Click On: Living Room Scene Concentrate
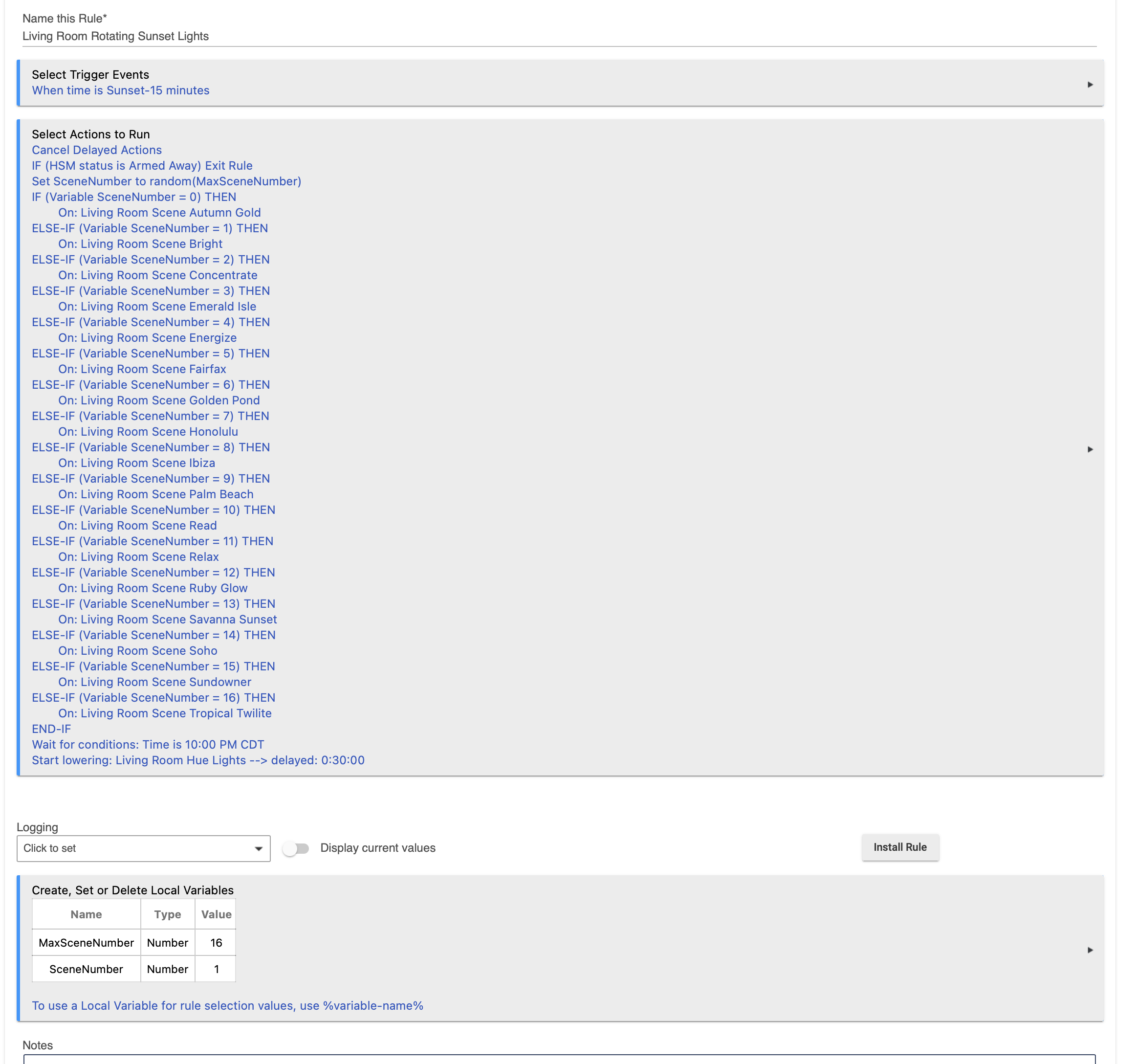This screenshot has height=1064, width=1136. coord(158,275)
